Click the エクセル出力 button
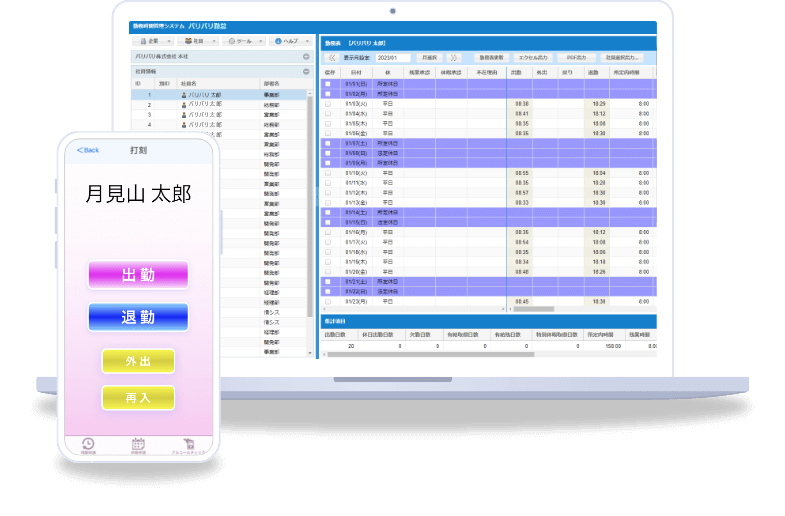This screenshot has height=516, width=785. (x=533, y=58)
